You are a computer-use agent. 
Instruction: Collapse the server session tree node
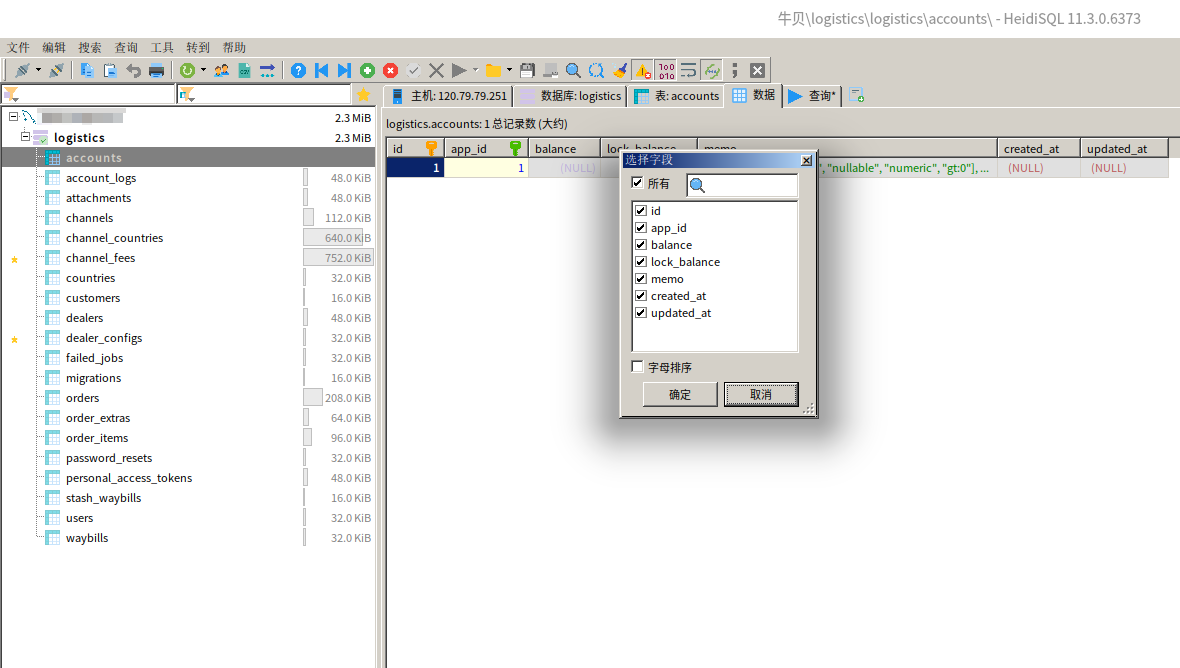[14, 117]
